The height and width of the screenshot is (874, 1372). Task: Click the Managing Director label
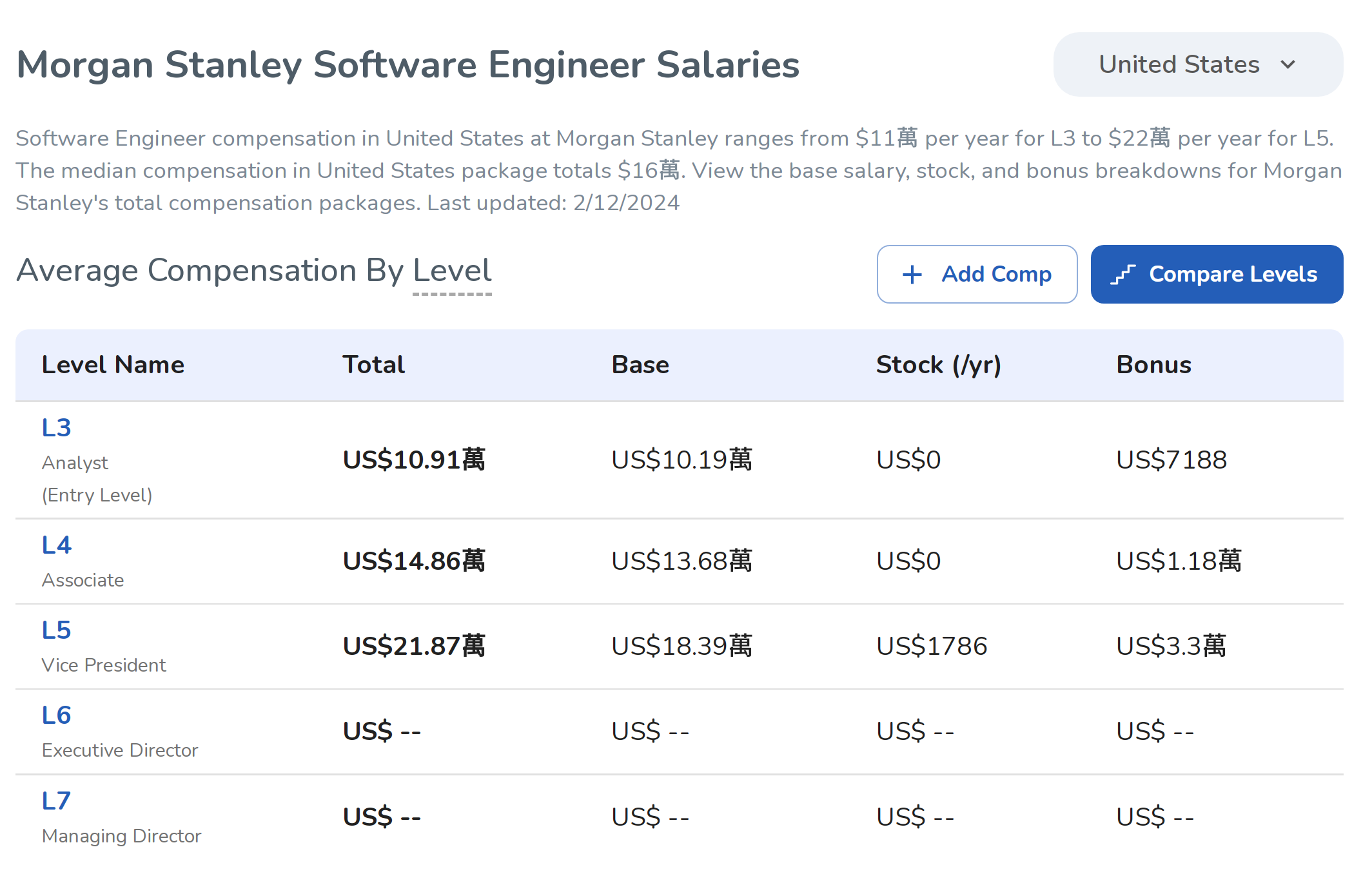tap(122, 836)
